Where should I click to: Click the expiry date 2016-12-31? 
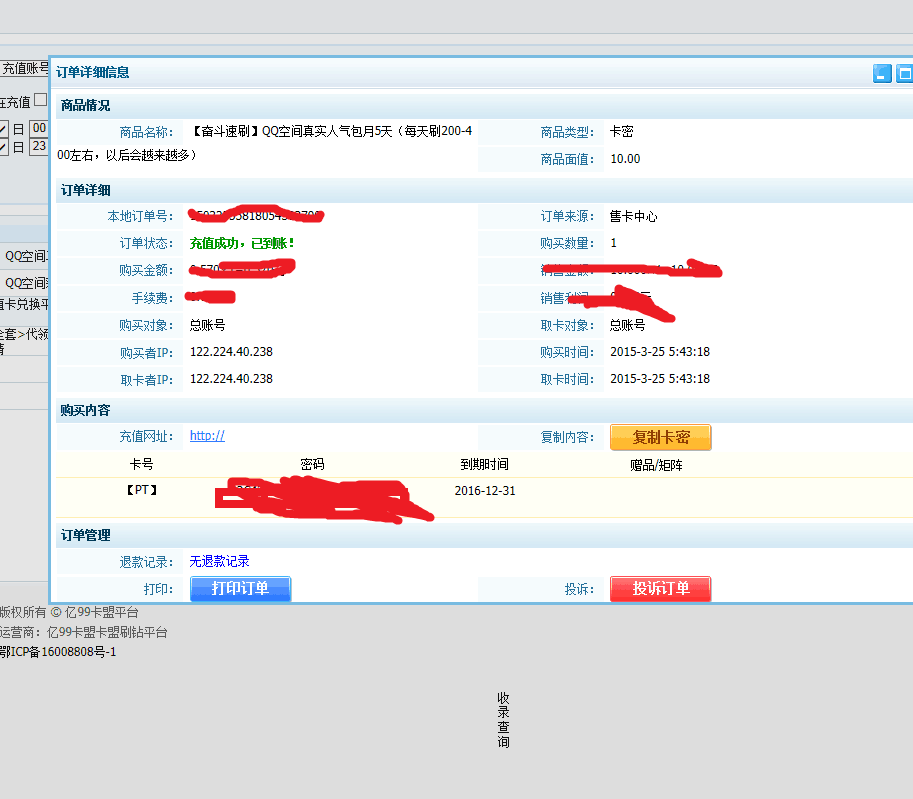coord(485,490)
